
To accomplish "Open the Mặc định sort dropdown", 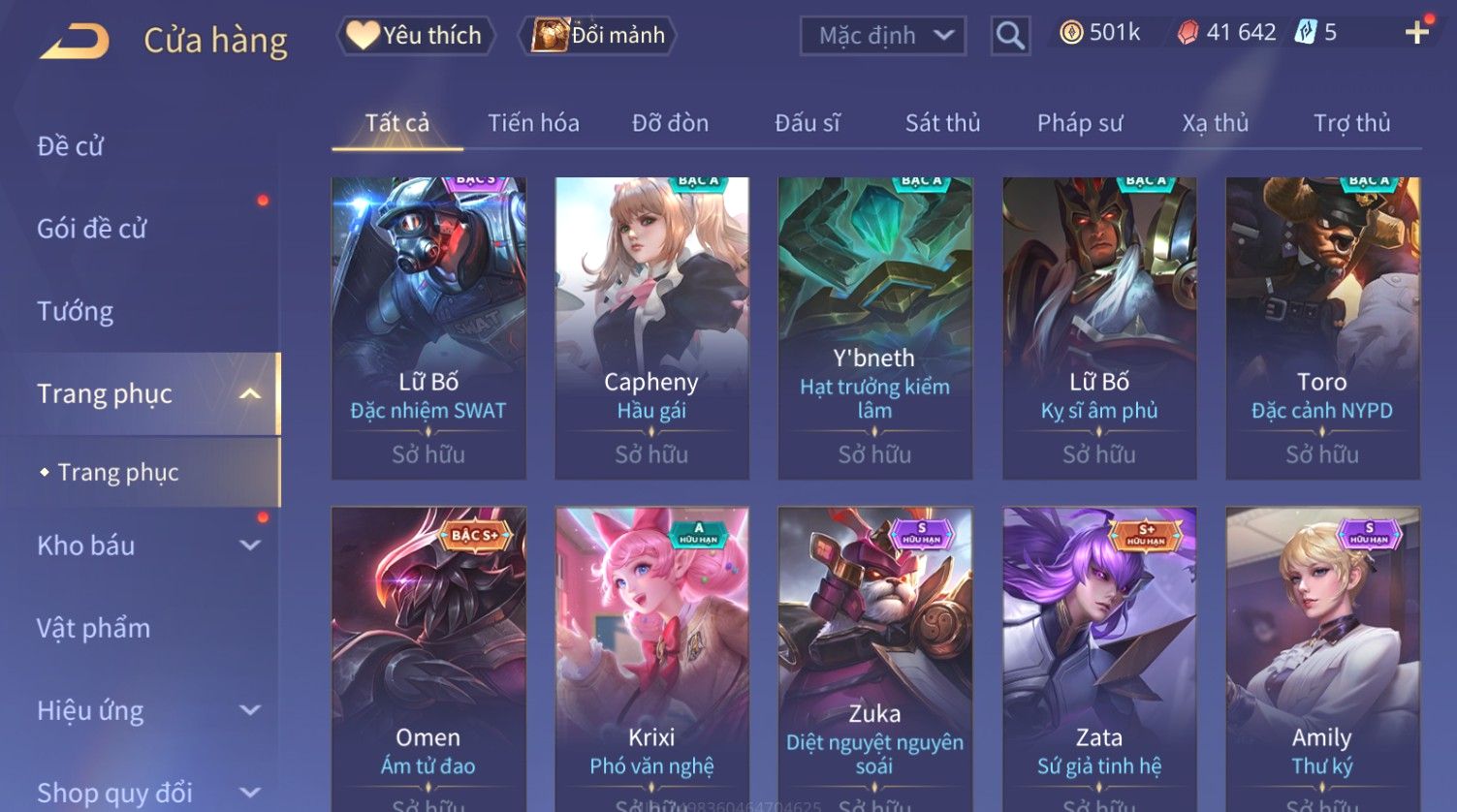I will [x=883, y=37].
